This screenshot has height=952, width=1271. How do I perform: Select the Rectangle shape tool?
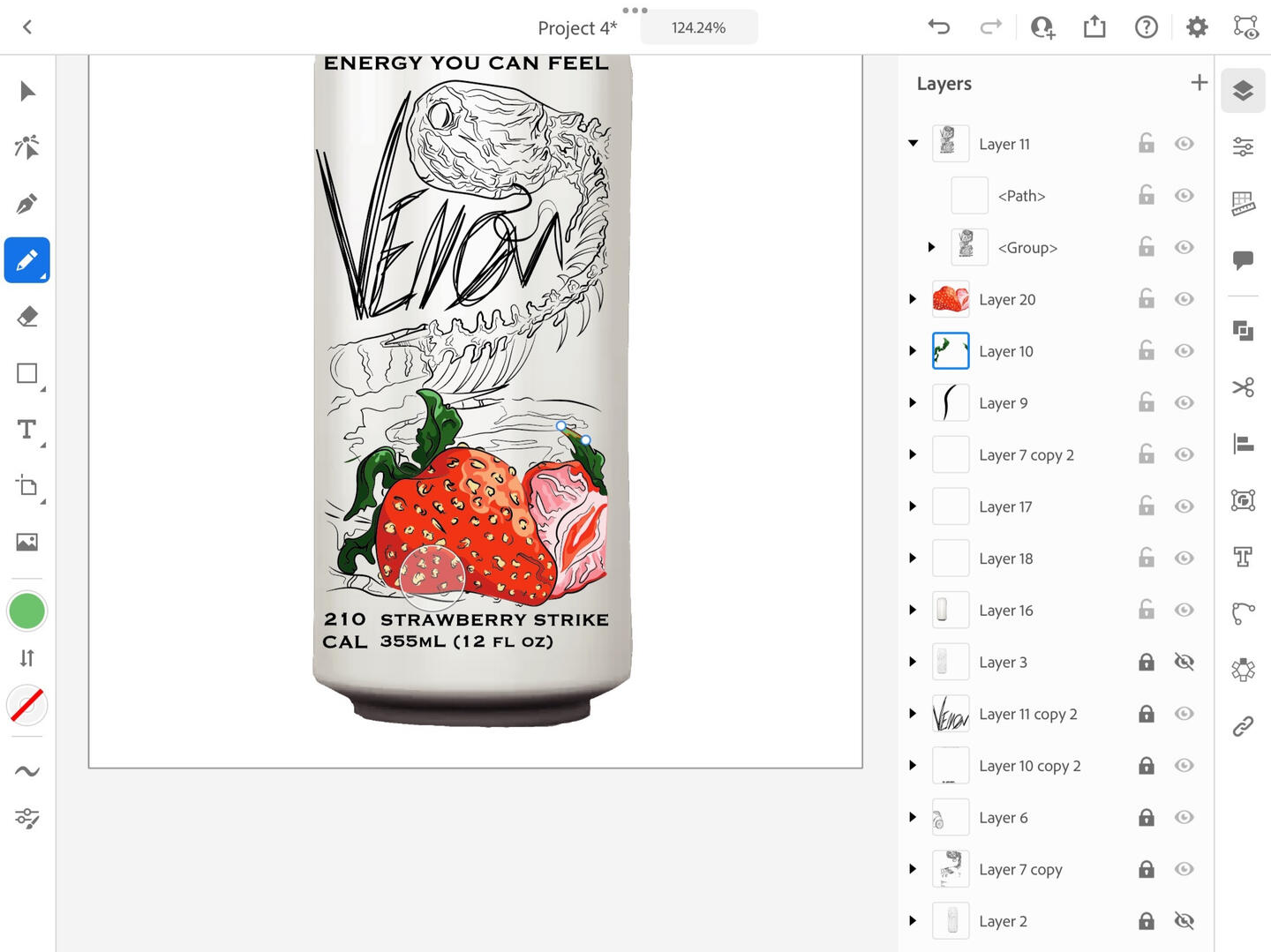click(26, 373)
